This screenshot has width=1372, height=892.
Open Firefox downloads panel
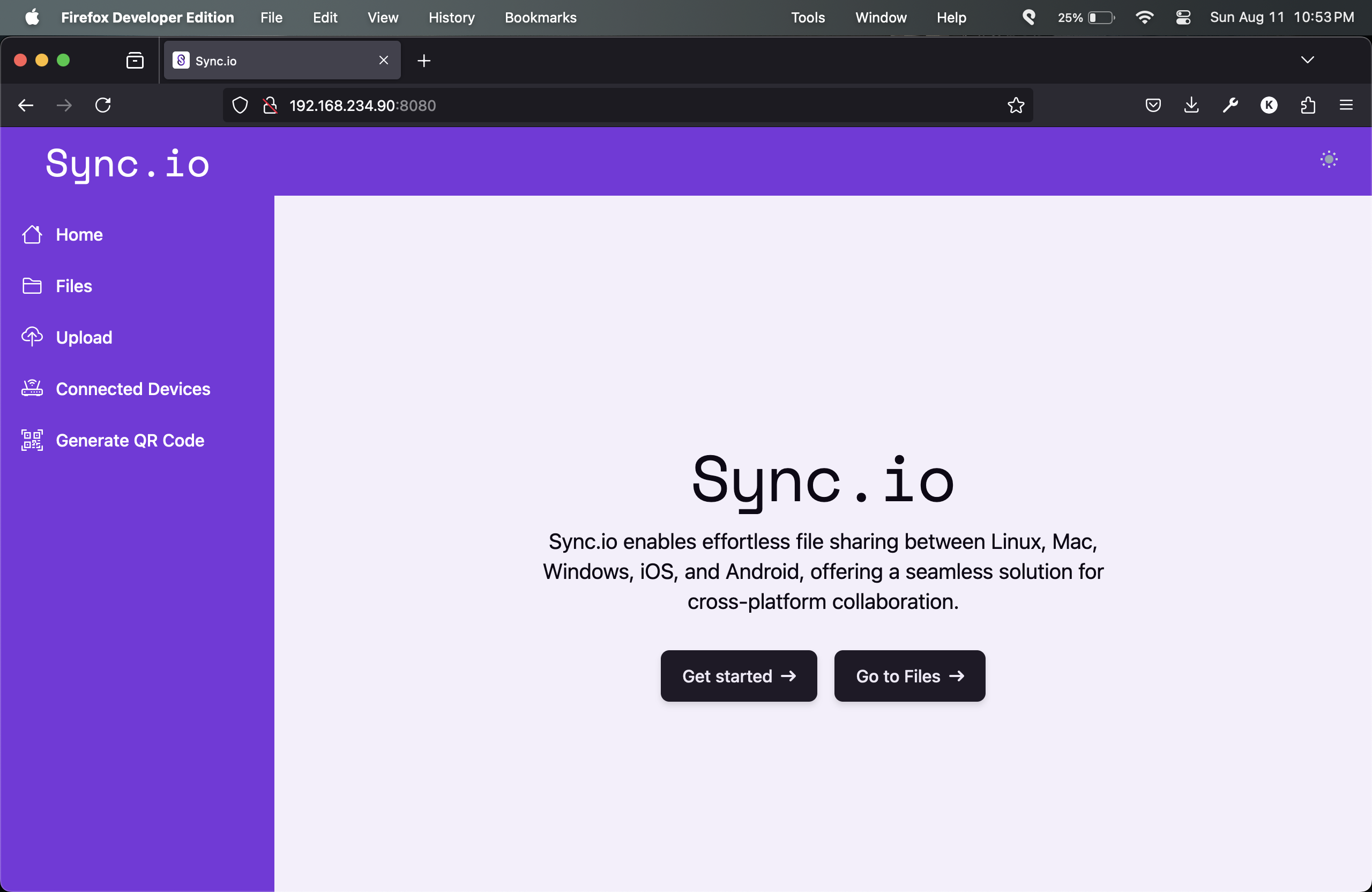[1191, 105]
